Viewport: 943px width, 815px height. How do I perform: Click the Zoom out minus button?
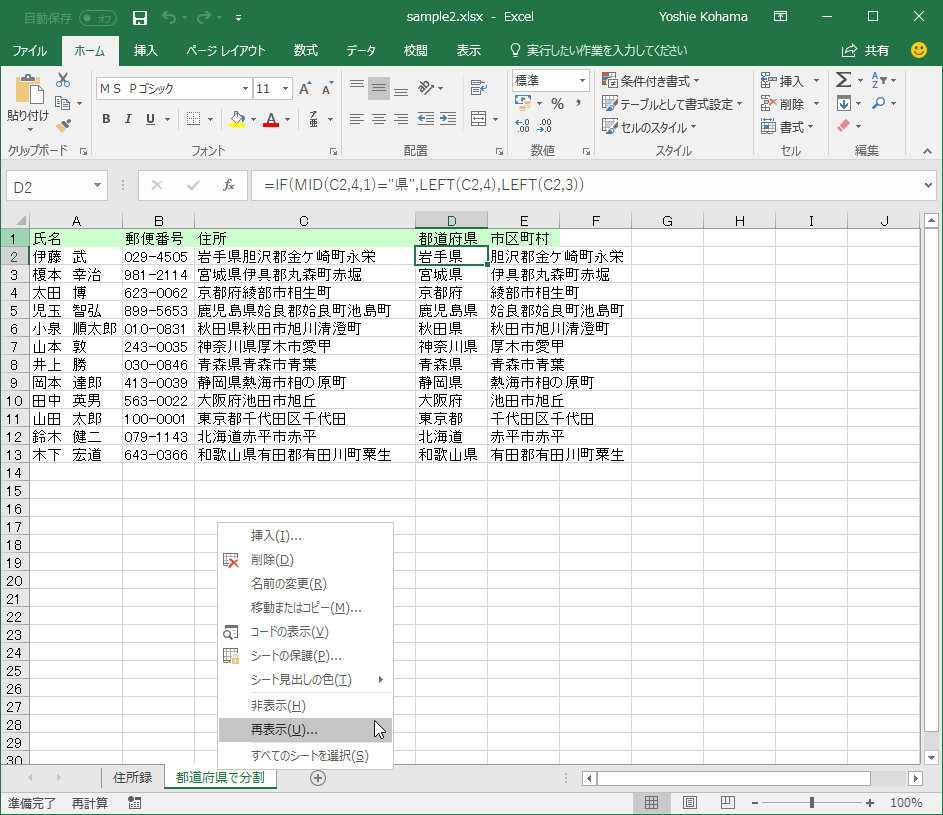[x=755, y=803]
